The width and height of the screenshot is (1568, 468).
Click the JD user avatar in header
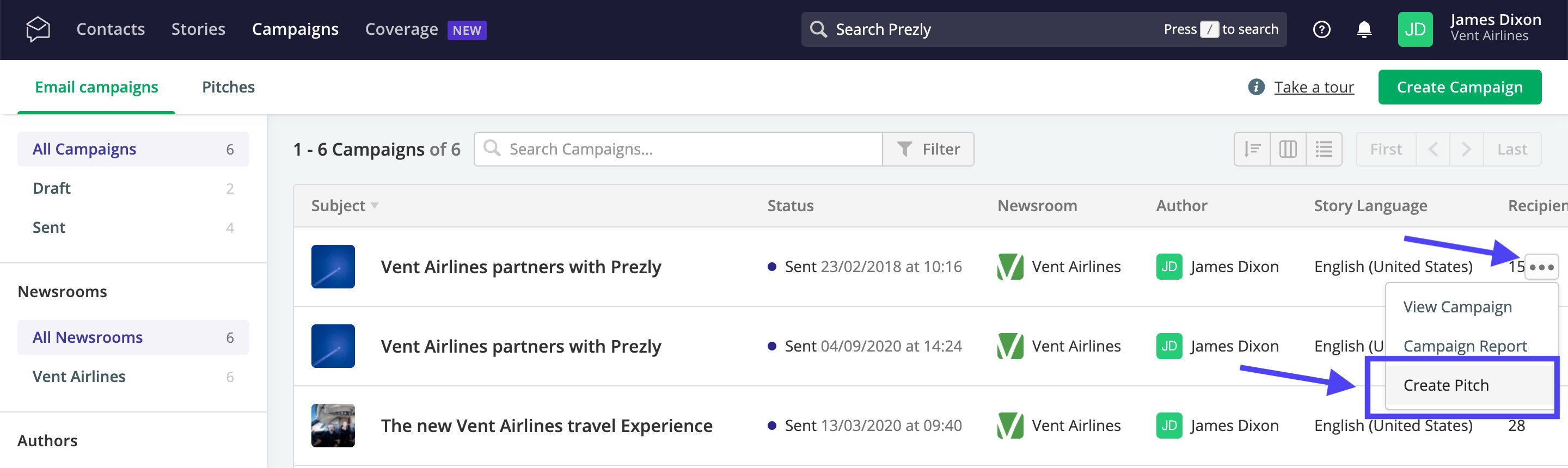pos(1415,29)
